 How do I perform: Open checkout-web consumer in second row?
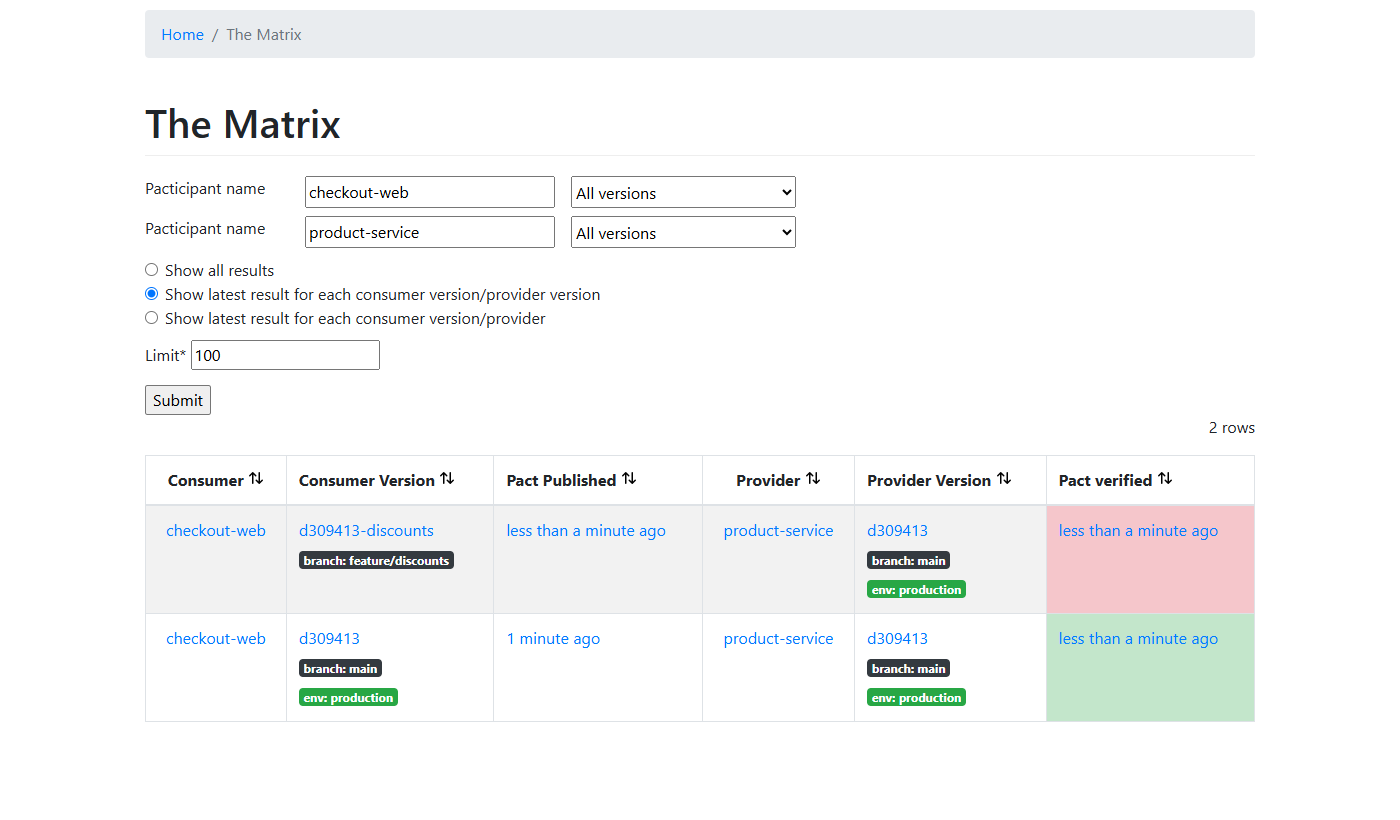coord(216,639)
